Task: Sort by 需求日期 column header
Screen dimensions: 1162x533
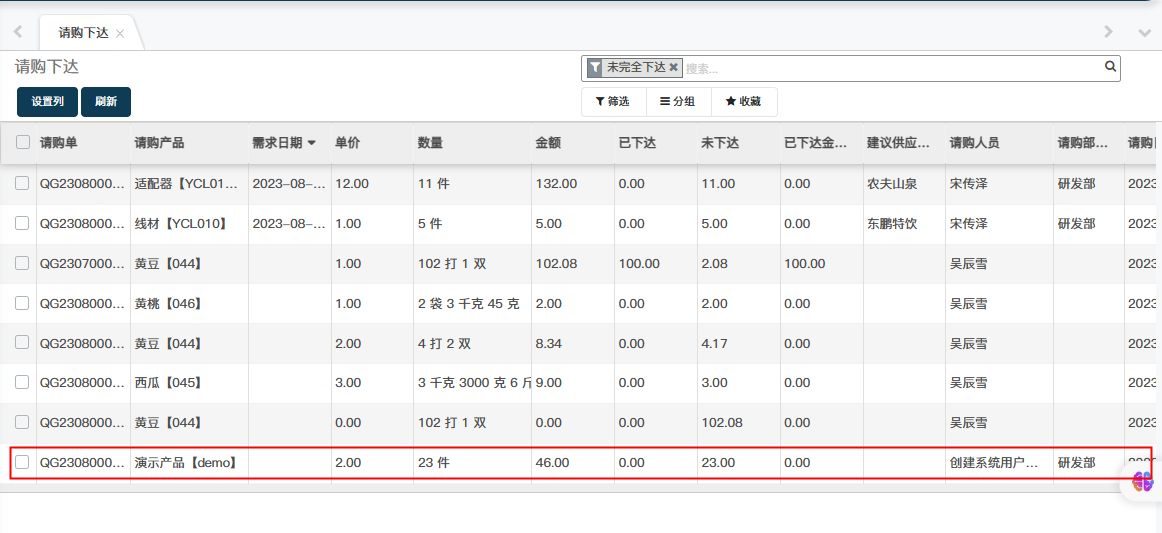Action: click(284, 143)
